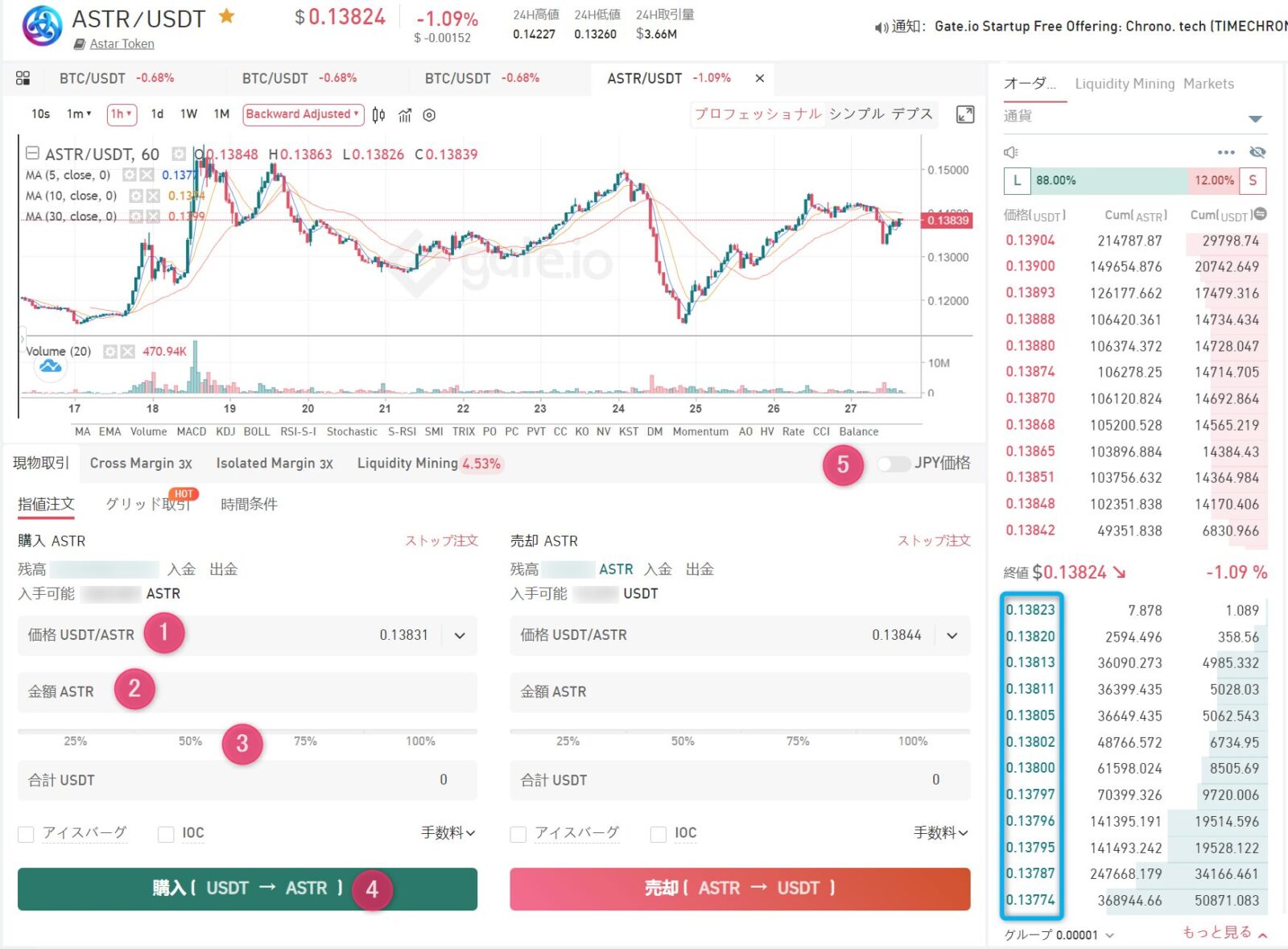Switch to Cross Margin 3X tab
Image resolution: width=1288 pixels, height=949 pixels.
point(141,464)
